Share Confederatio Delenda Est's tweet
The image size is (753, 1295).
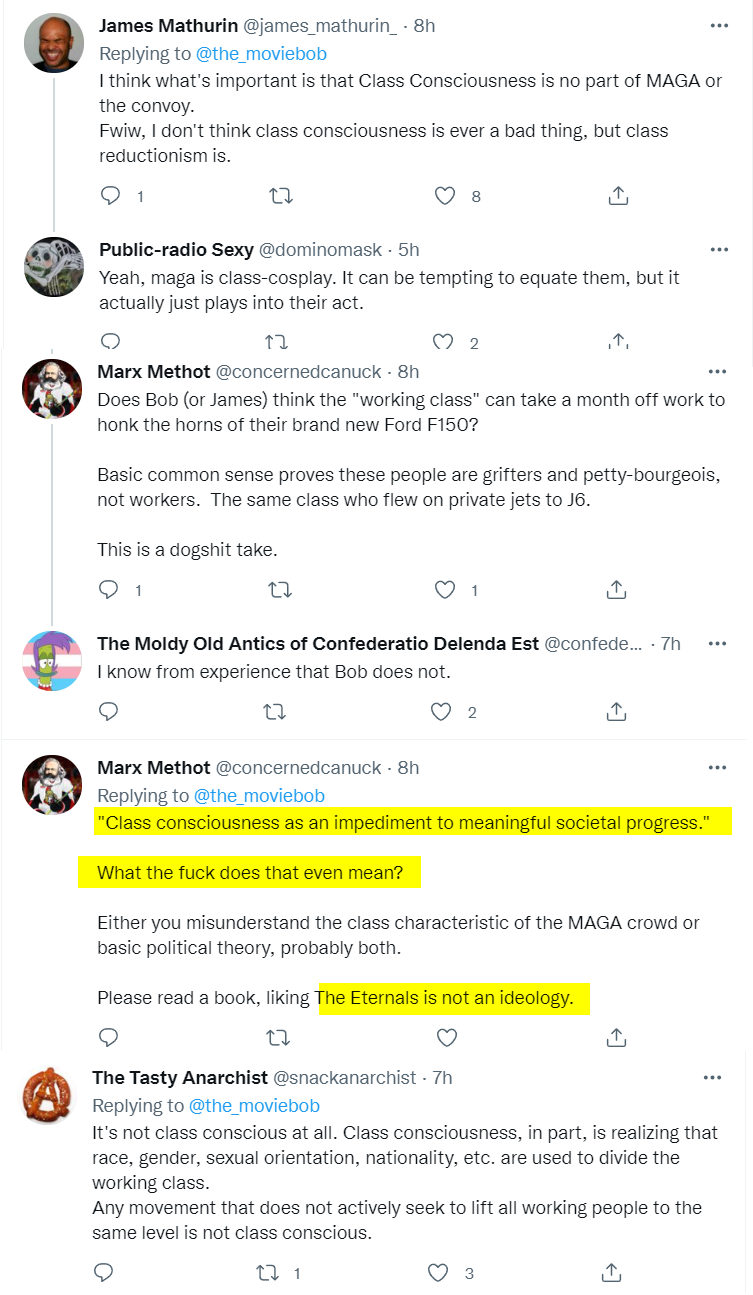617,712
